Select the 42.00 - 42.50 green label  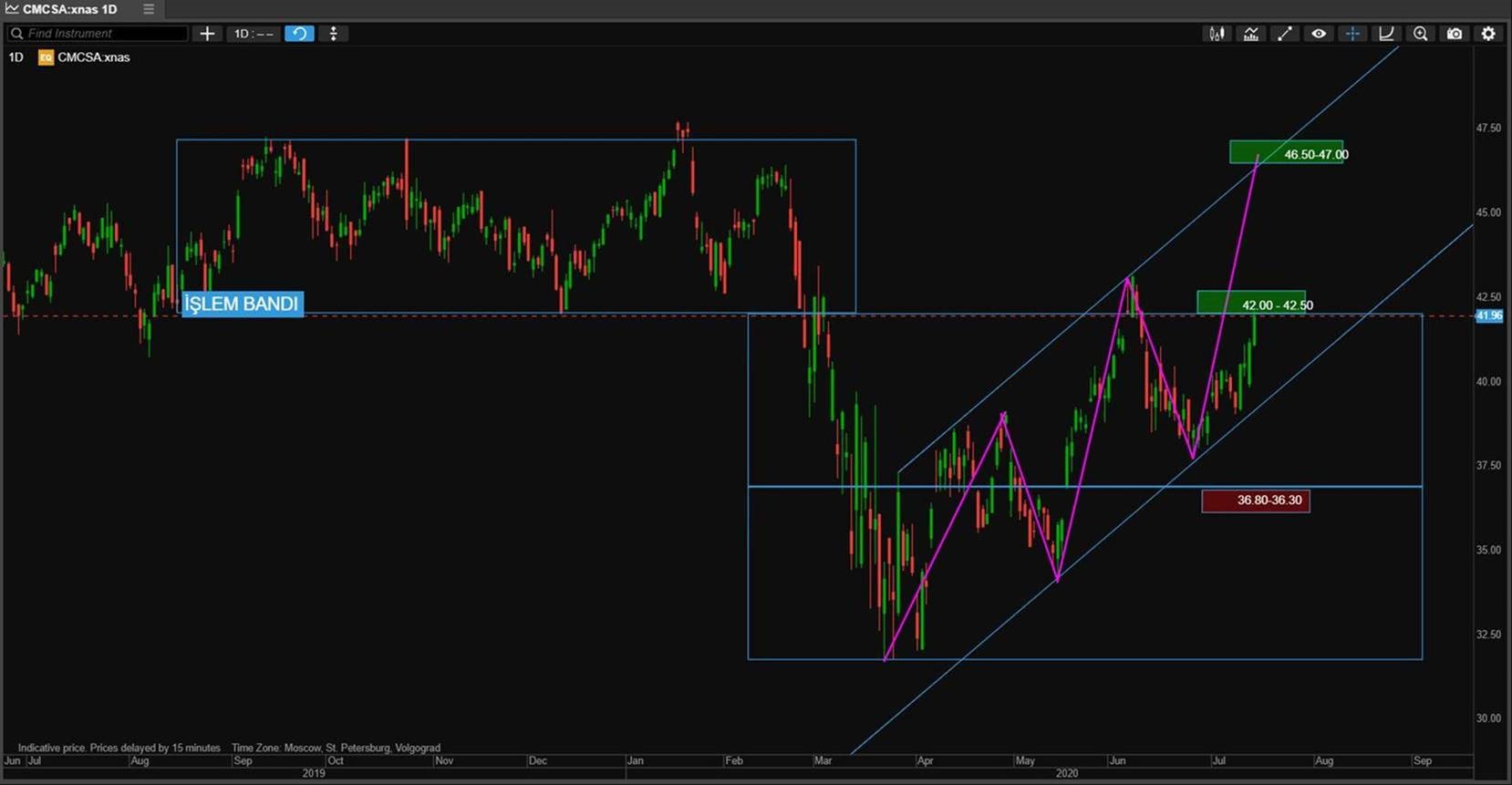point(1251,303)
